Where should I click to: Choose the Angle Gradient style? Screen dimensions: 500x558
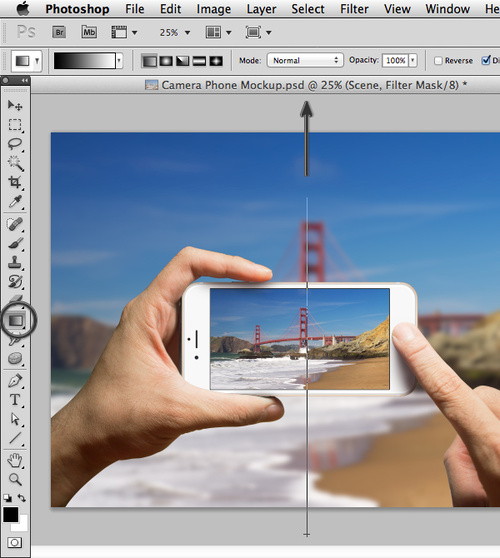[183, 61]
